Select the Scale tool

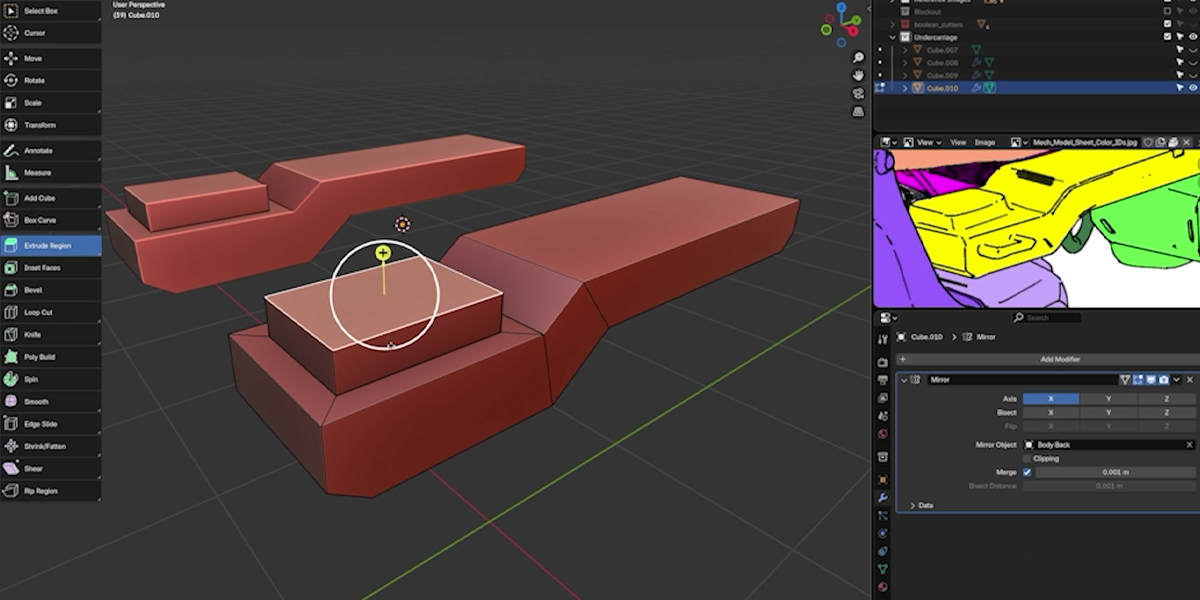click(x=50, y=102)
